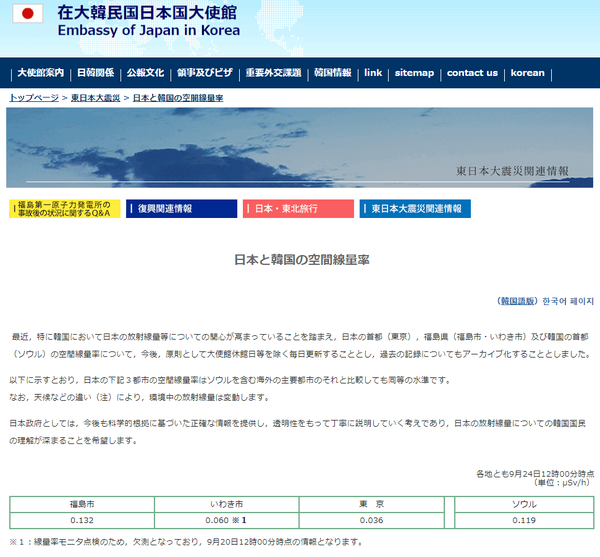
Task: Select the ソウル table header cell
Action: [x=524, y=504]
